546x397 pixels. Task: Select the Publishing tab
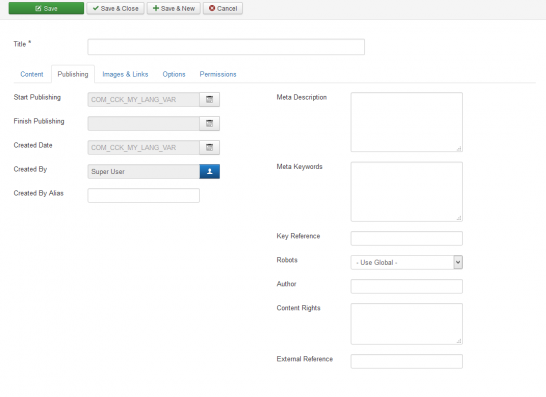[73, 74]
